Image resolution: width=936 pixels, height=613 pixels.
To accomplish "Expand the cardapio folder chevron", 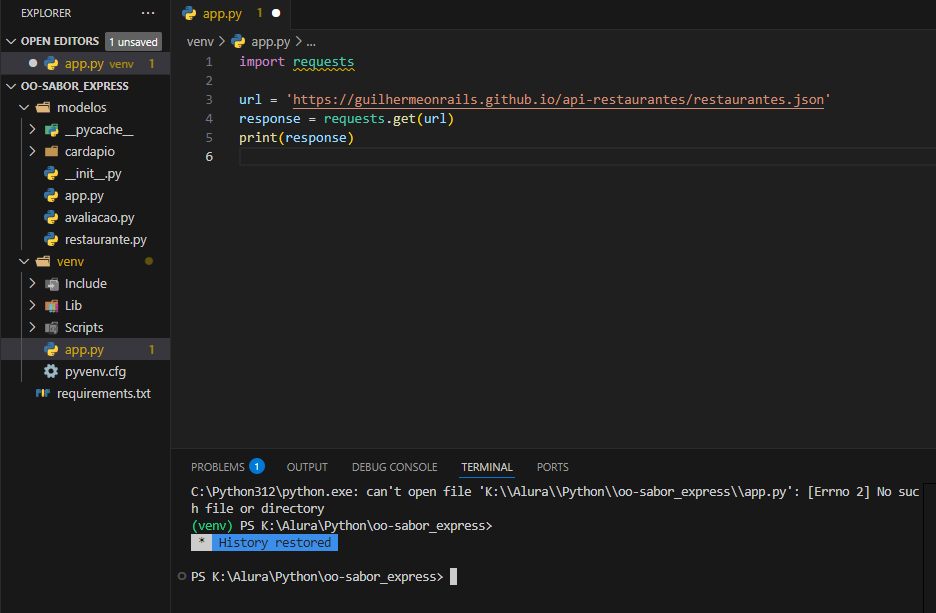I will (x=32, y=152).
